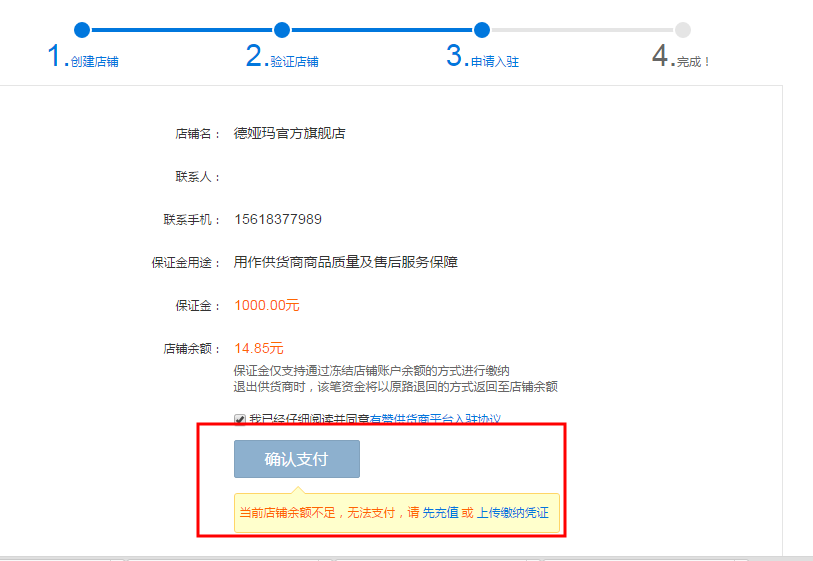Click the 店铺名 label
Image resolution: width=813 pixels, height=561 pixels.
198,134
